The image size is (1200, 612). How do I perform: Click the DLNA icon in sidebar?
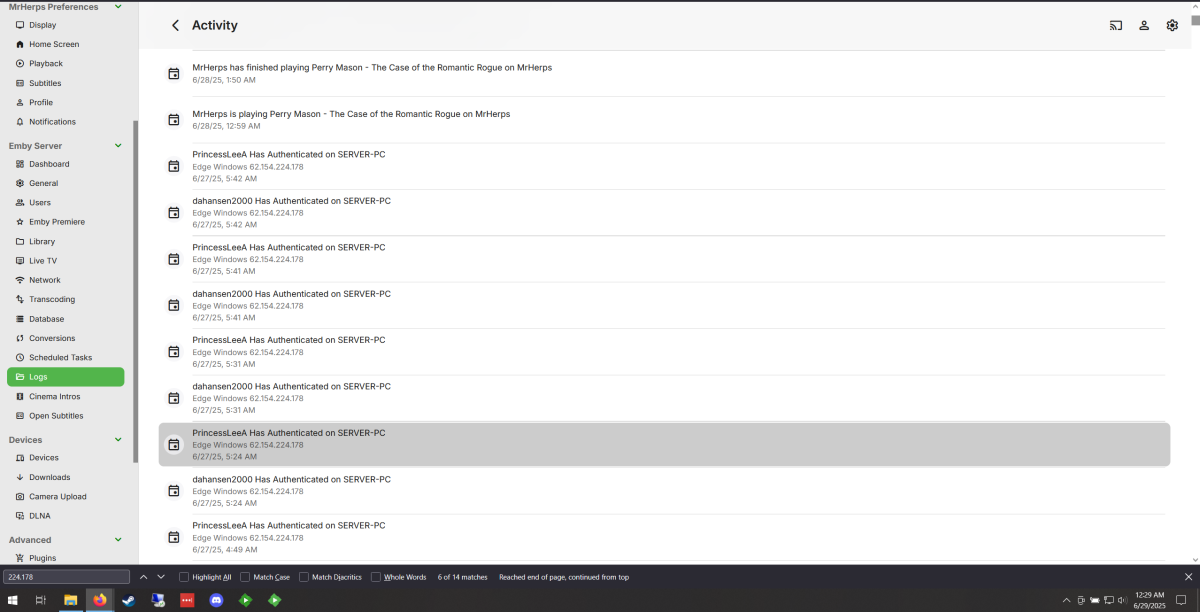pyautogui.click(x=20, y=516)
